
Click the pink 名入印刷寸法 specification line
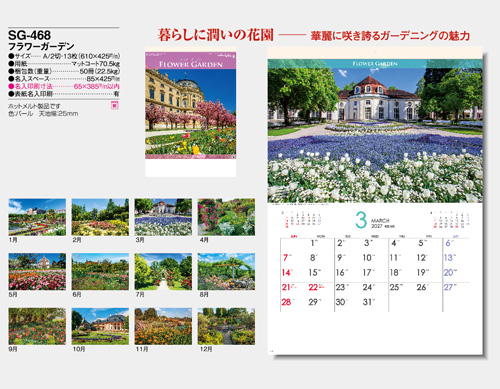64,86
